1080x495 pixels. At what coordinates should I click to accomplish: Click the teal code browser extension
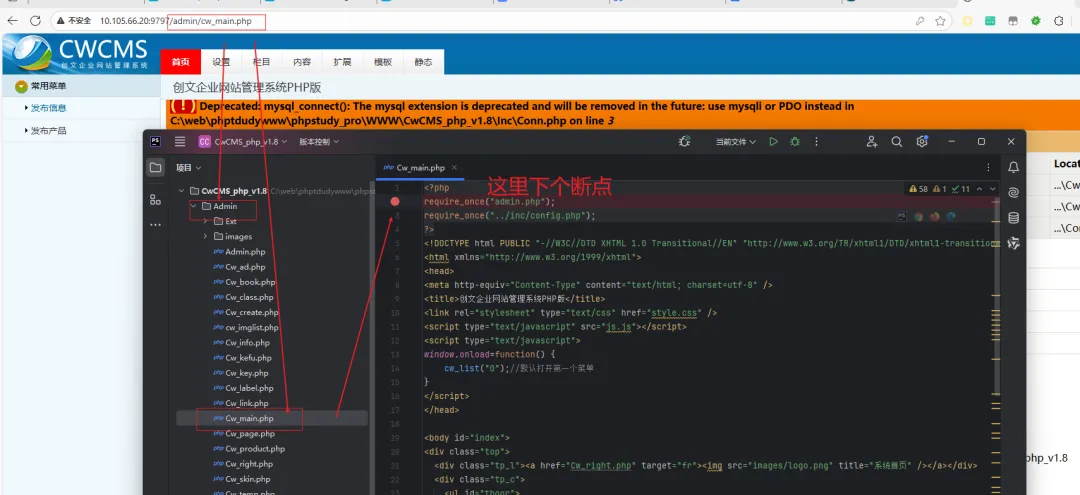click(x=990, y=21)
